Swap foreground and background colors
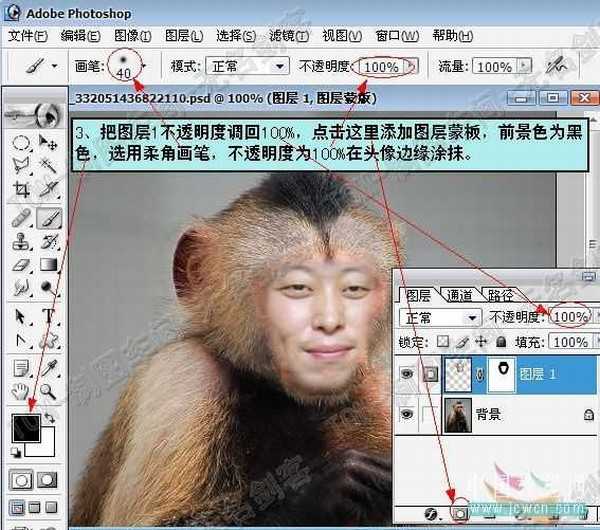This screenshot has width=600, height=530. coord(49,418)
